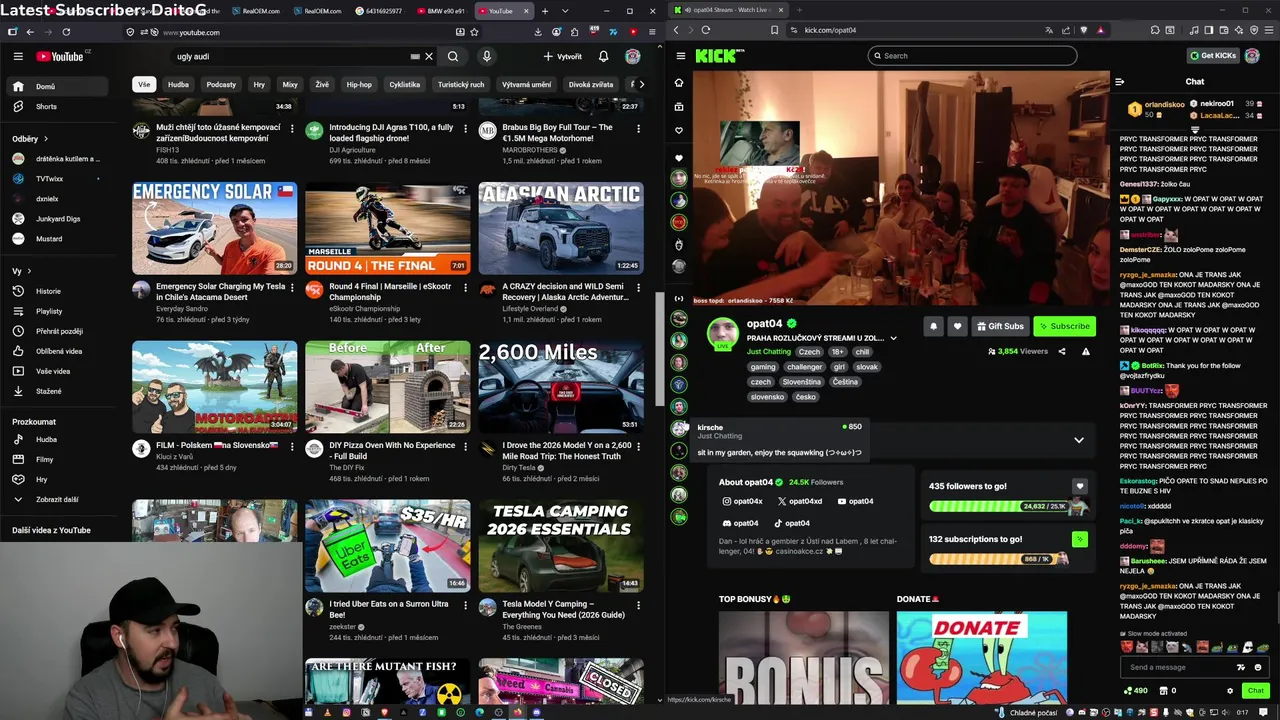This screenshot has width=1280, height=720.
Task: Expand the kirsche host panel chevron
Action: 1078,440
